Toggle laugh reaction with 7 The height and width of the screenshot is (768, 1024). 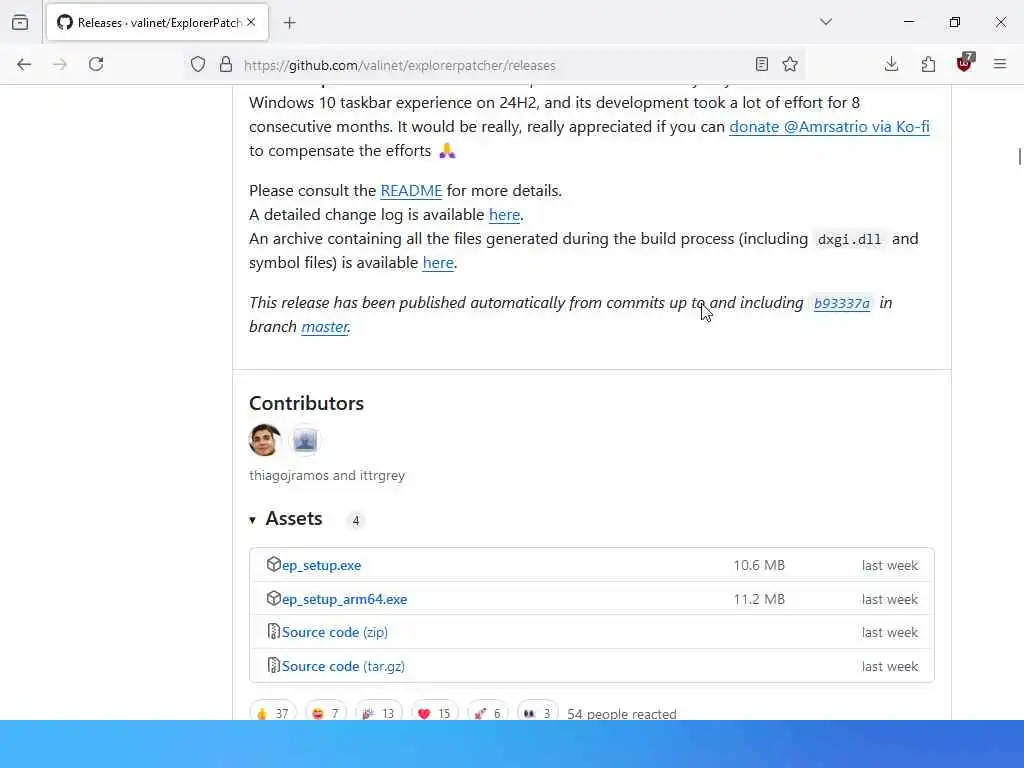point(326,713)
